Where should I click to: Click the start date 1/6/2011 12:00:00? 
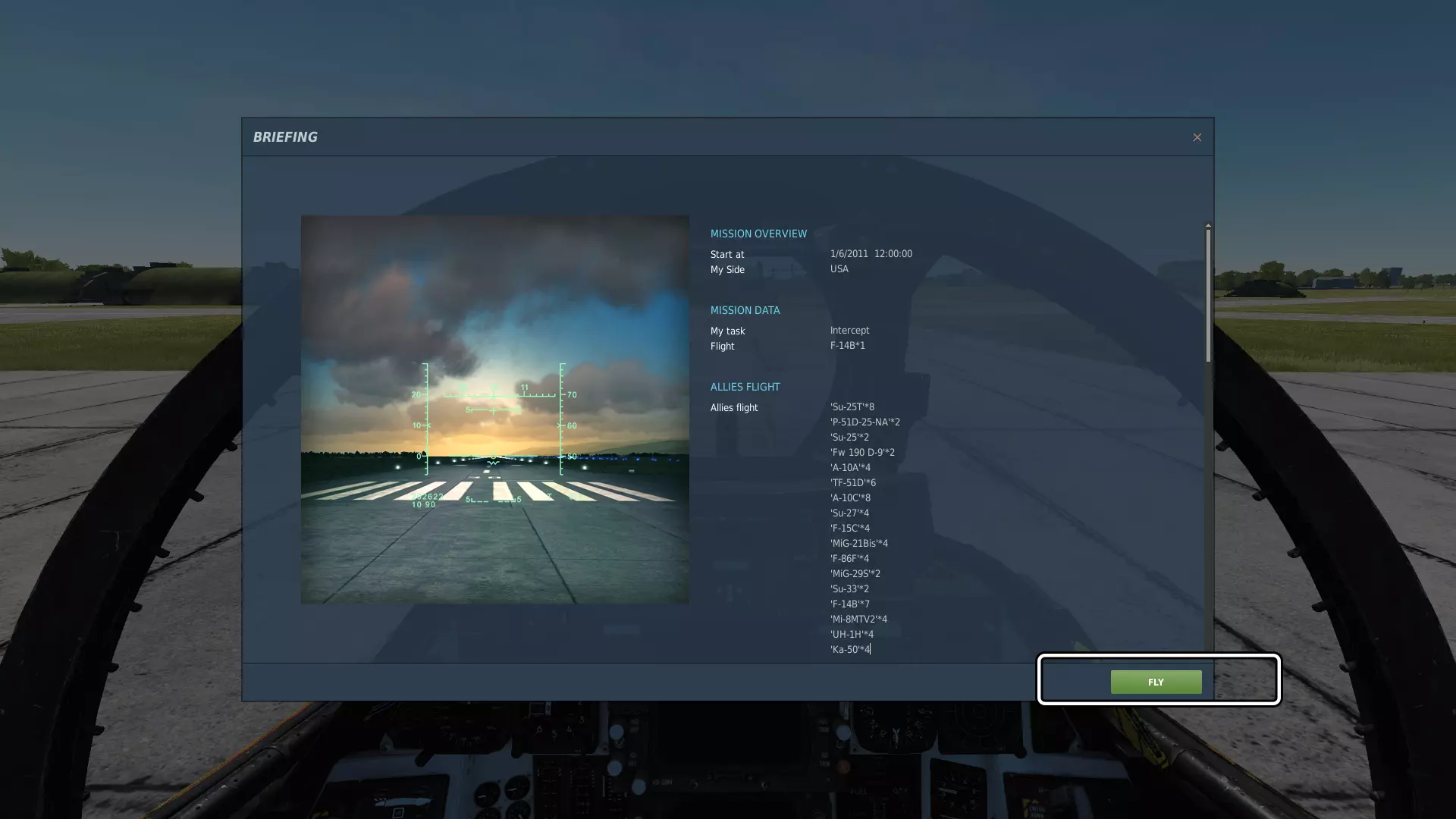coord(871,254)
